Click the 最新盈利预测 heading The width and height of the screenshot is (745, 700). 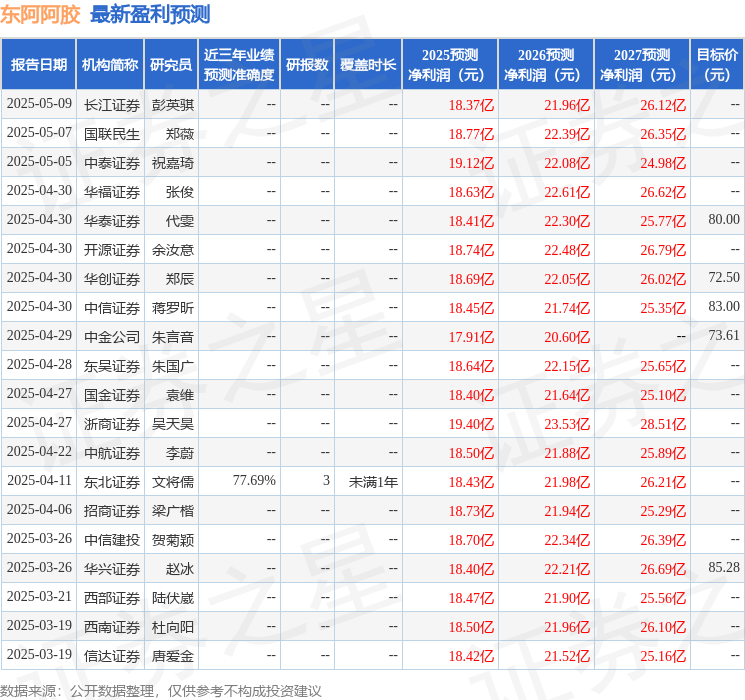pyautogui.click(x=150, y=14)
